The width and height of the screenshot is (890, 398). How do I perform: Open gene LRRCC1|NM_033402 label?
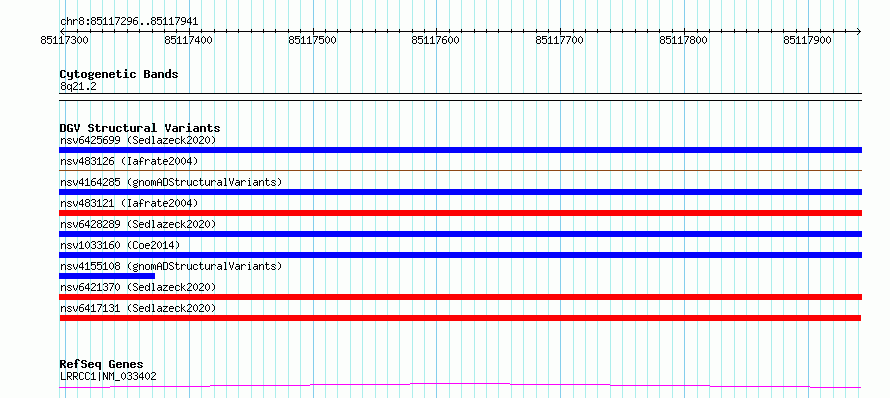click(x=108, y=376)
